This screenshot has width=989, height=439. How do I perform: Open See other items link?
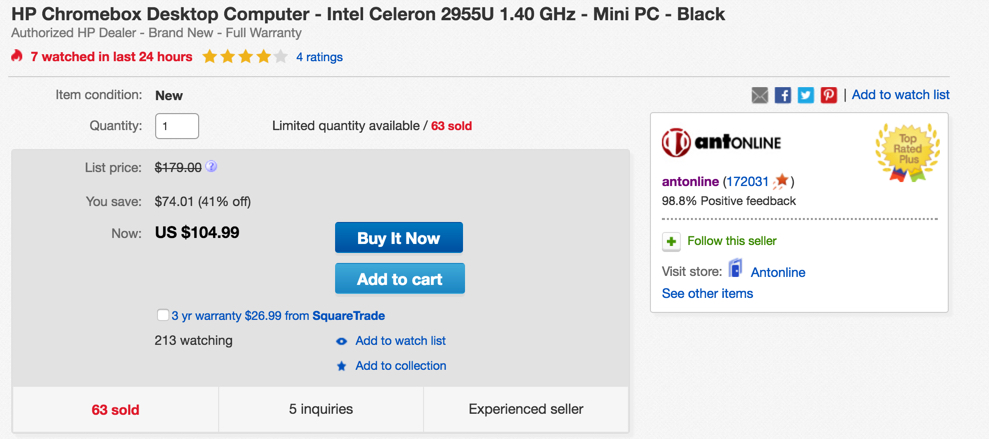tap(707, 293)
